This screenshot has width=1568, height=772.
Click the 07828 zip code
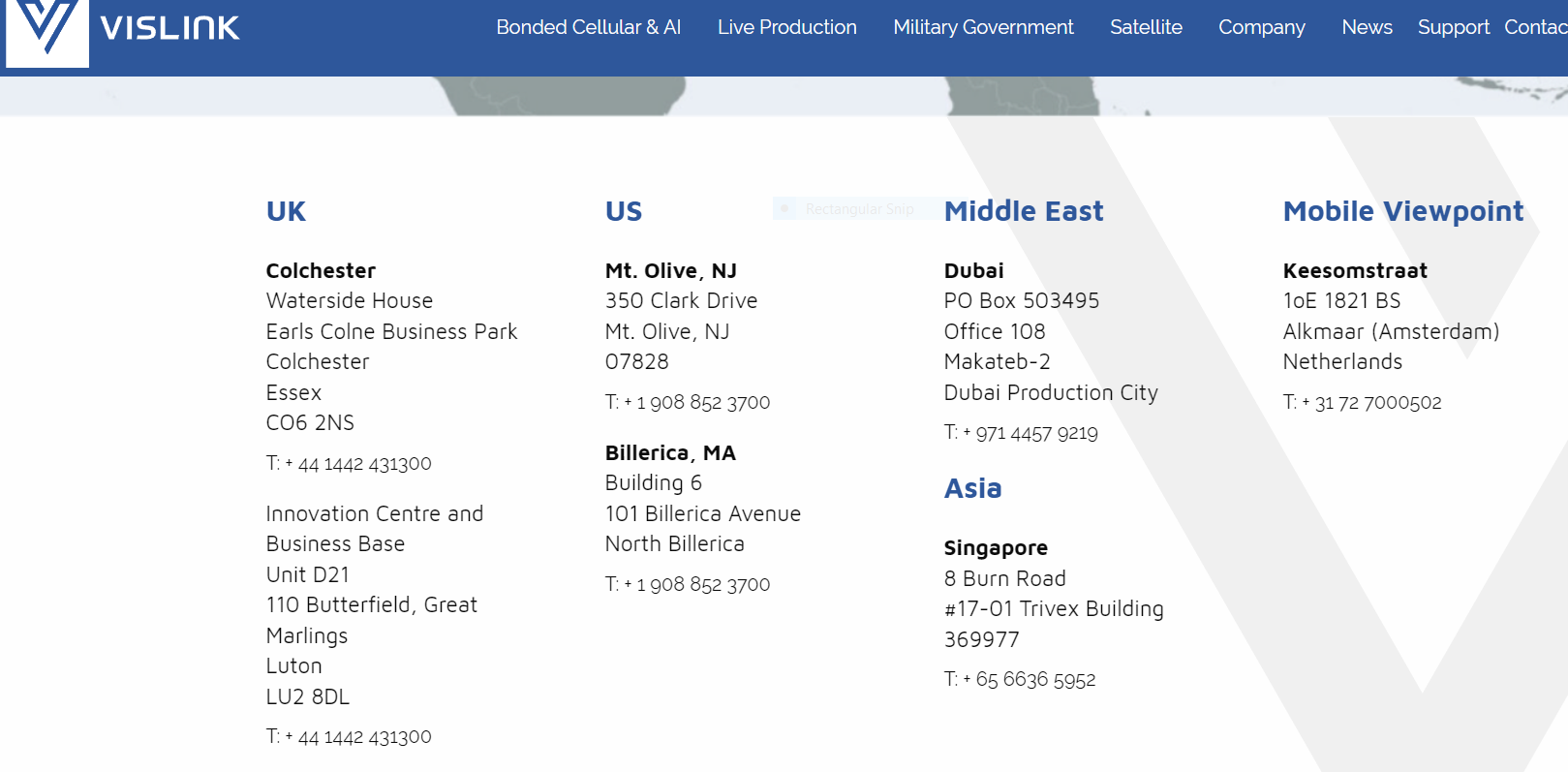637,362
